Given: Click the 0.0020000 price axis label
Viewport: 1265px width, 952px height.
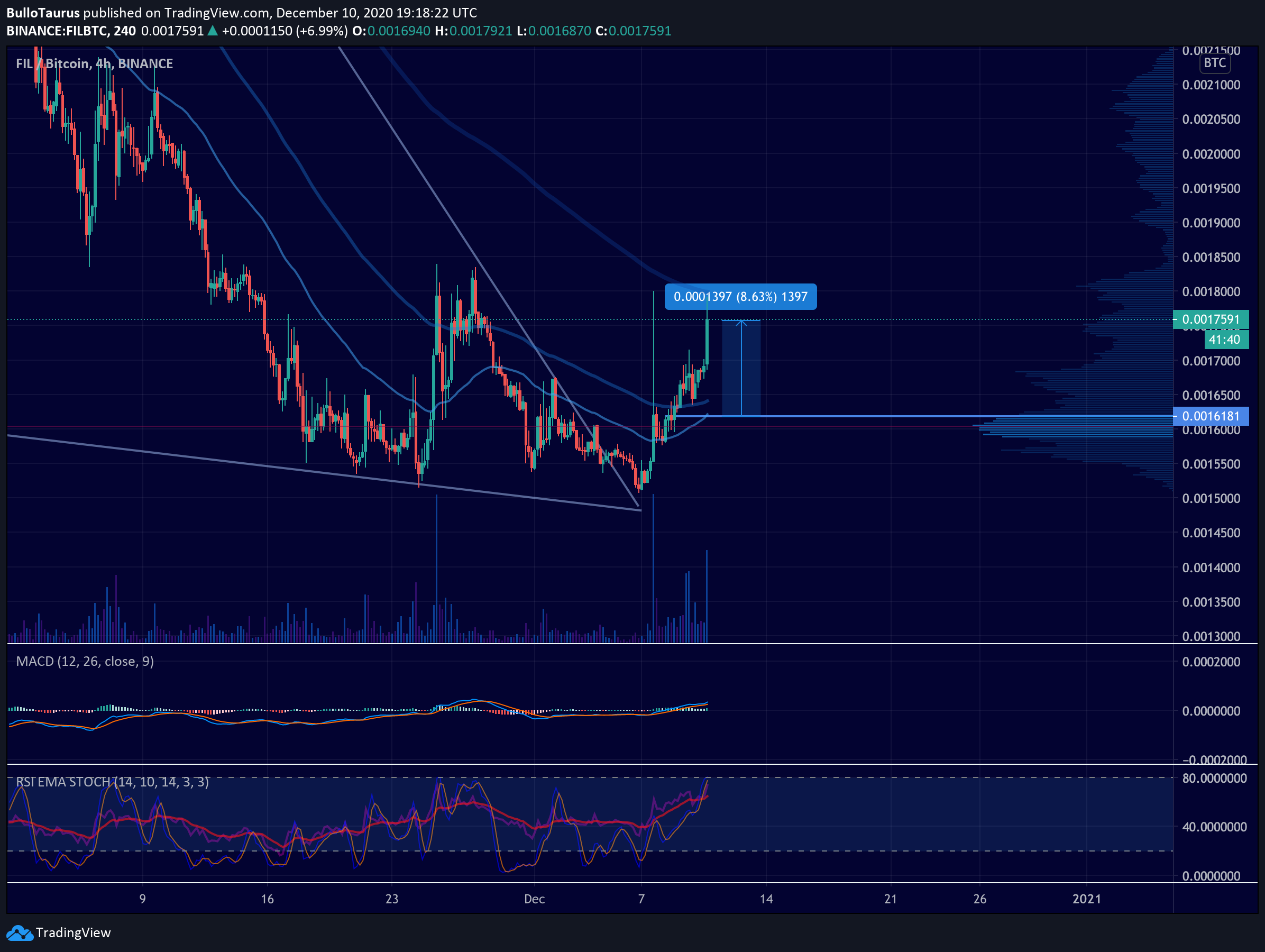Looking at the screenshot, I should tap(1211, 154).
